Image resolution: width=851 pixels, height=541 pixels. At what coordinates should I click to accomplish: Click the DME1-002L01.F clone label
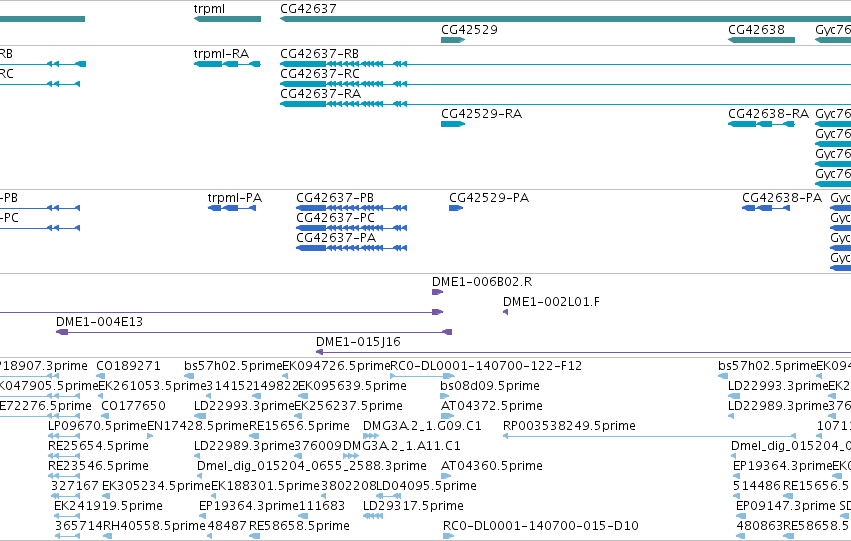(551, 302)
